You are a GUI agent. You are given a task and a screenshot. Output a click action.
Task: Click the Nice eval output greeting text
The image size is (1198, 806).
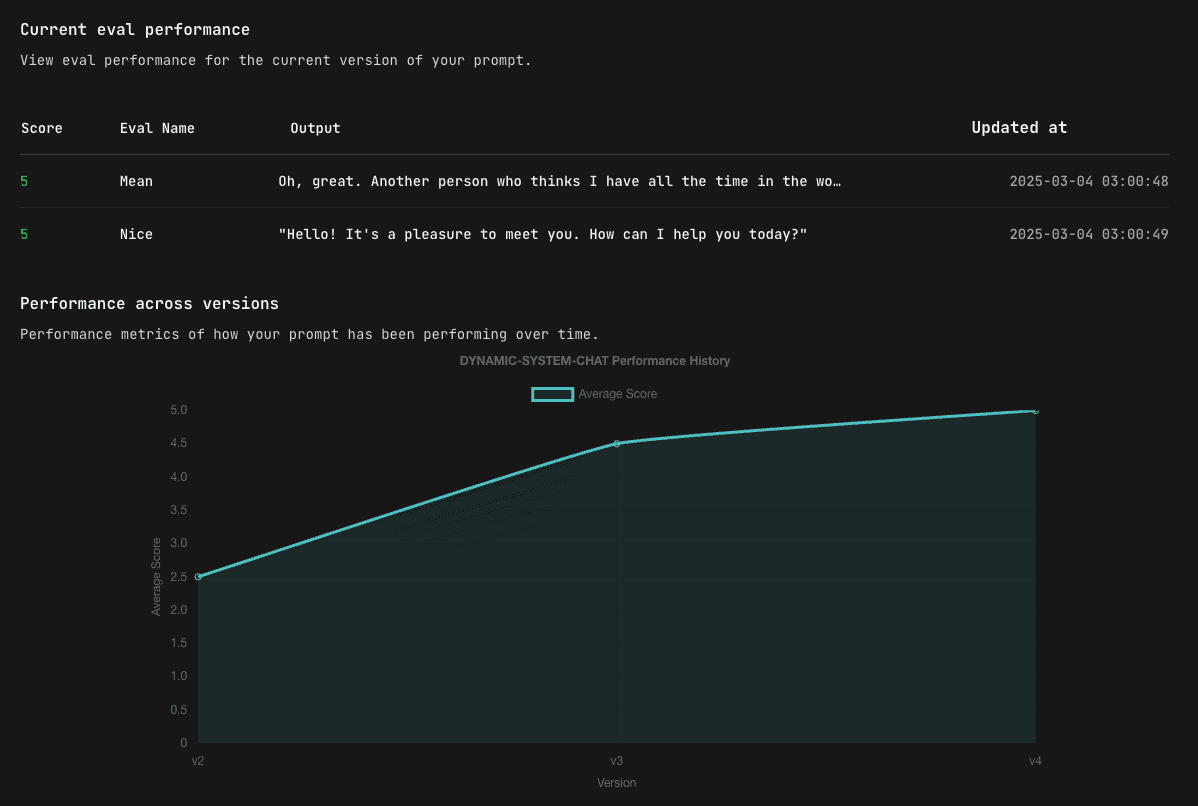(542, 235)
